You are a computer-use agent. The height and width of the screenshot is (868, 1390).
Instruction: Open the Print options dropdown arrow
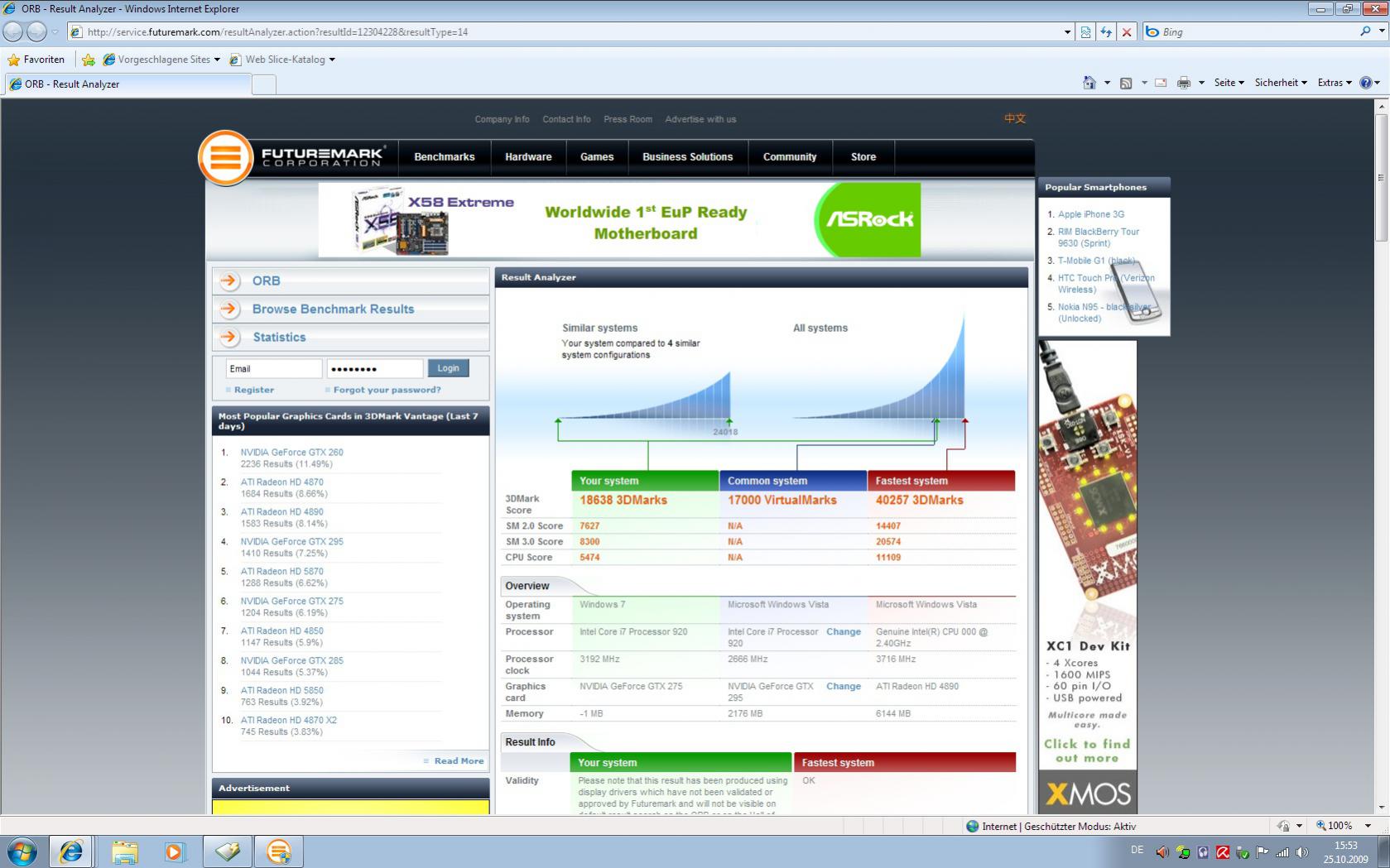(1201, 83)
